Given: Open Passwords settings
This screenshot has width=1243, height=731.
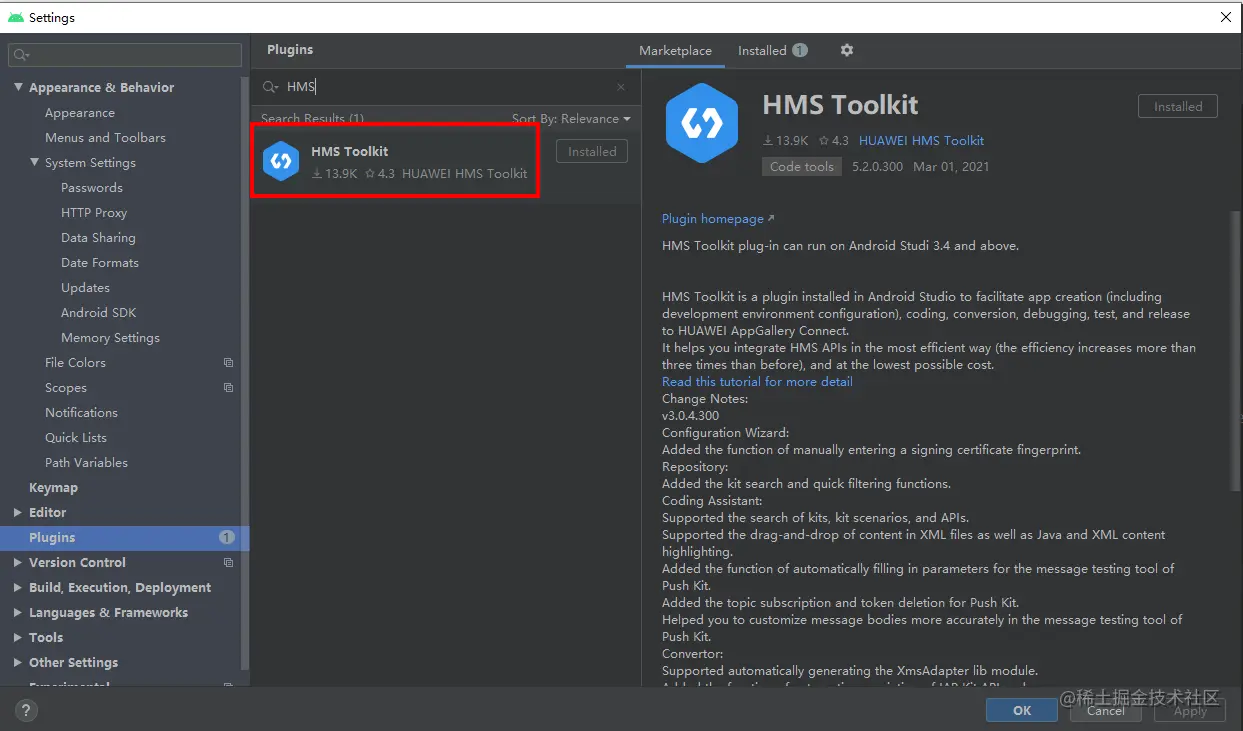Looking at the screenshot, I should 92,188.
